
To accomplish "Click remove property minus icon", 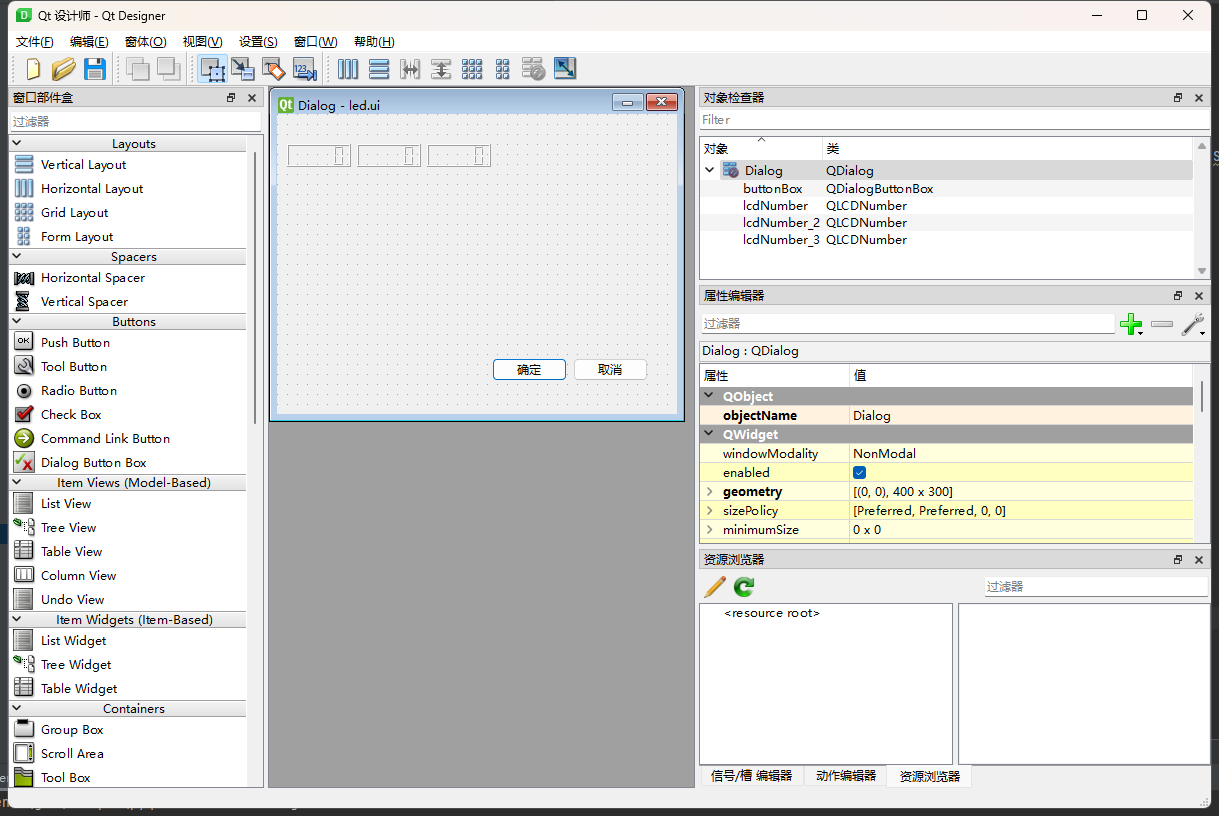I will pyautogui.click(x=1162, y=324).
